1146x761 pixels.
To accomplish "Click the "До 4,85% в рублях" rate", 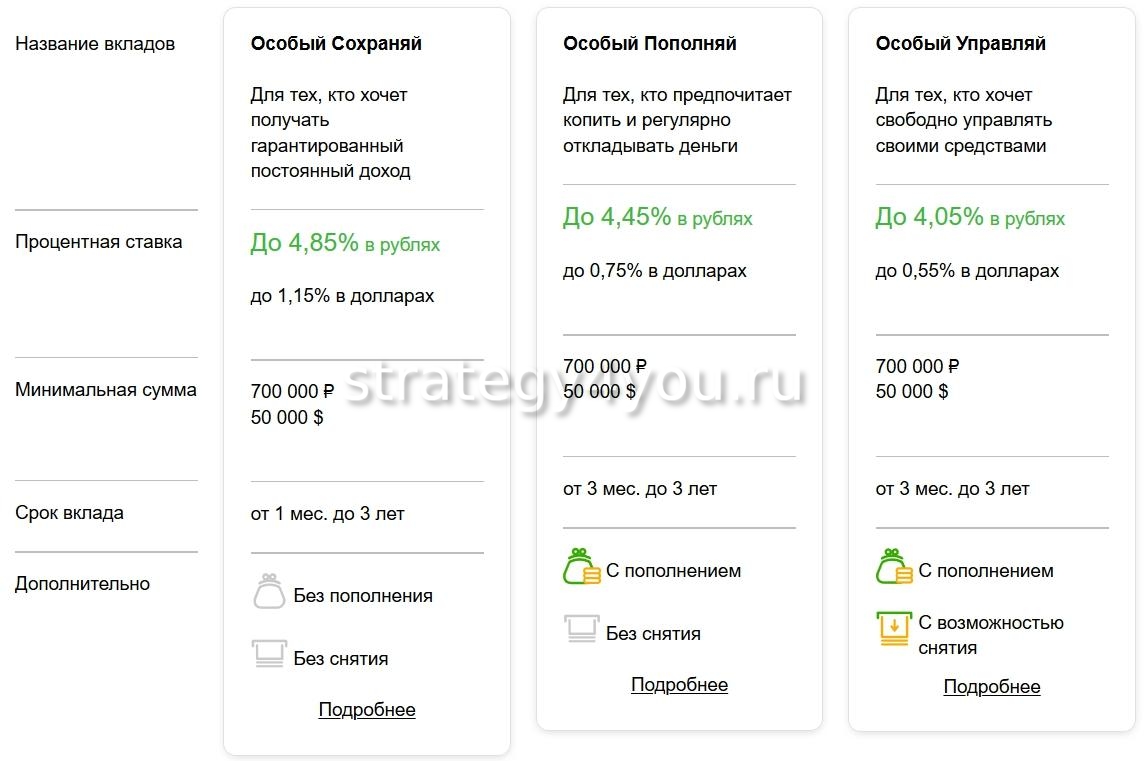I will click(x=345, y=243).
